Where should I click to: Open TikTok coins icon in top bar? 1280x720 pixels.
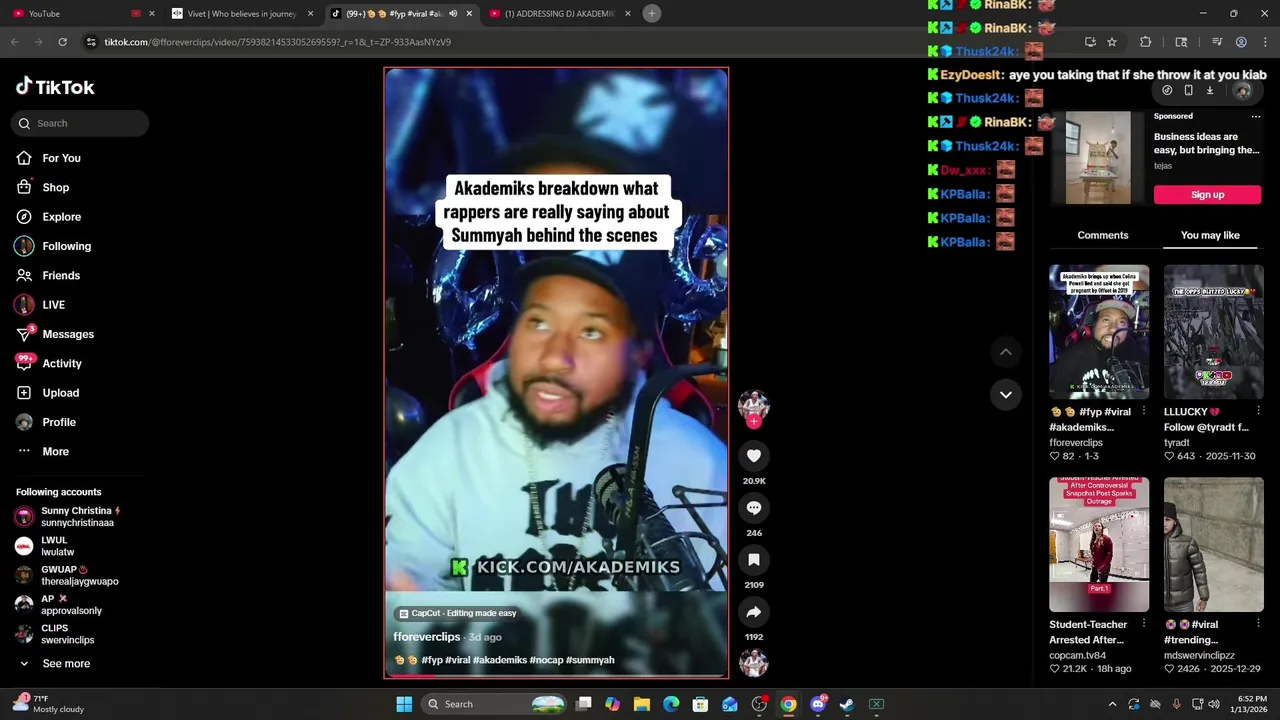point(1167,90)
